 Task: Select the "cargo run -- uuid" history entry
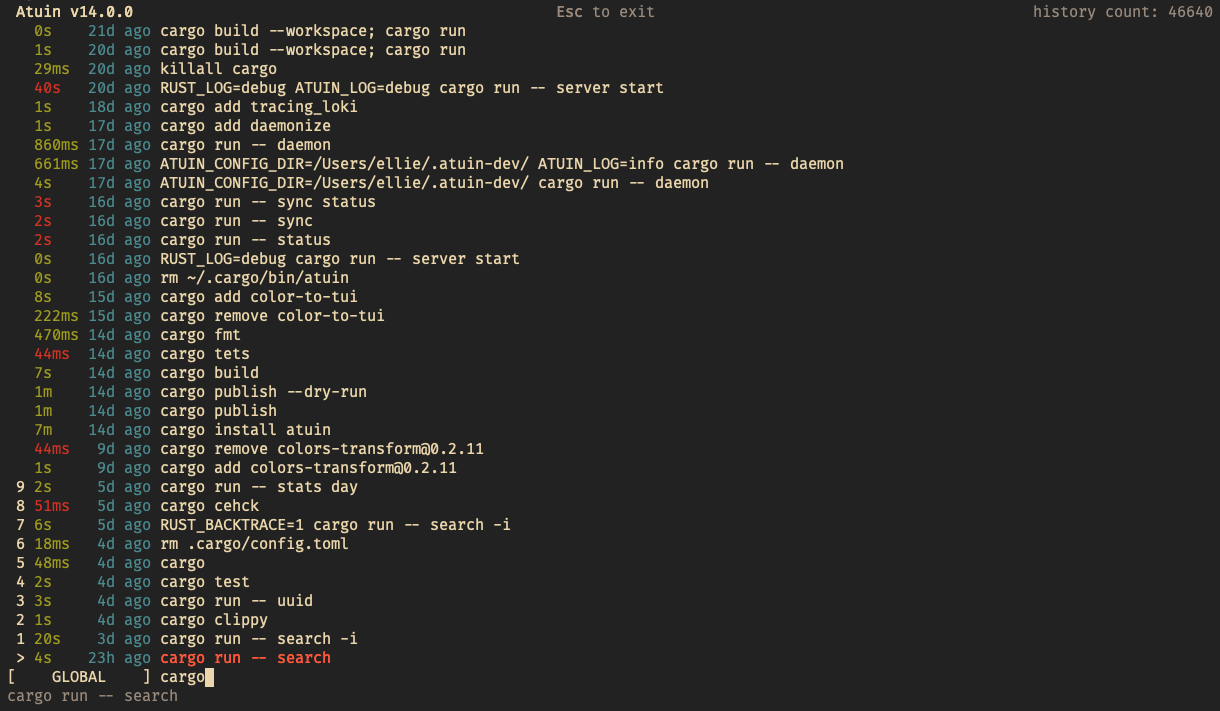click(x=236, y=601)
